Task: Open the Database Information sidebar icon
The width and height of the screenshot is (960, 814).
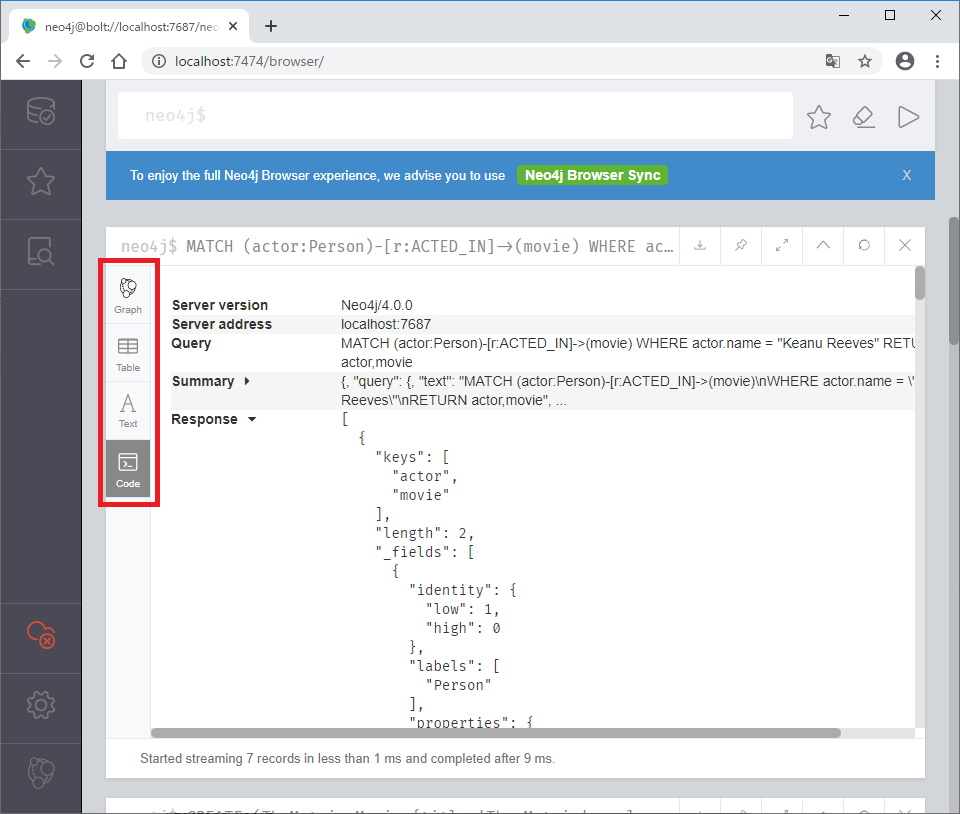Action: pyautogui.click(x=41, y=112)
